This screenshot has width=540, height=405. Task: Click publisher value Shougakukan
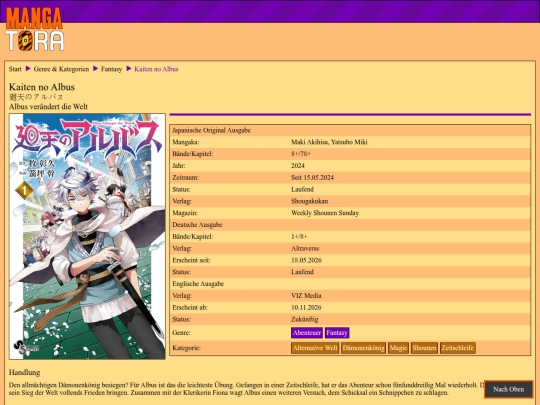pyautogui.click(x=310, y=201)
